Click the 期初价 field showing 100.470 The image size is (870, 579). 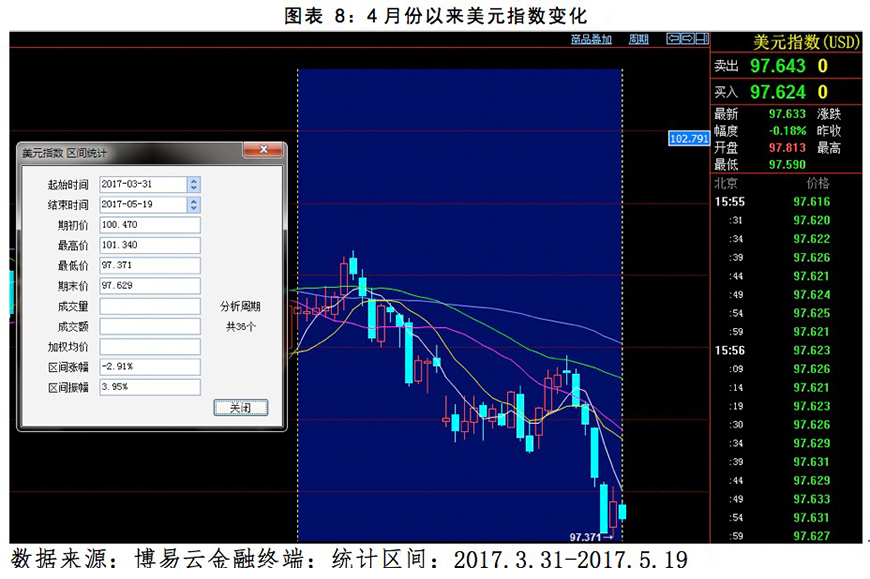[150, 225]
